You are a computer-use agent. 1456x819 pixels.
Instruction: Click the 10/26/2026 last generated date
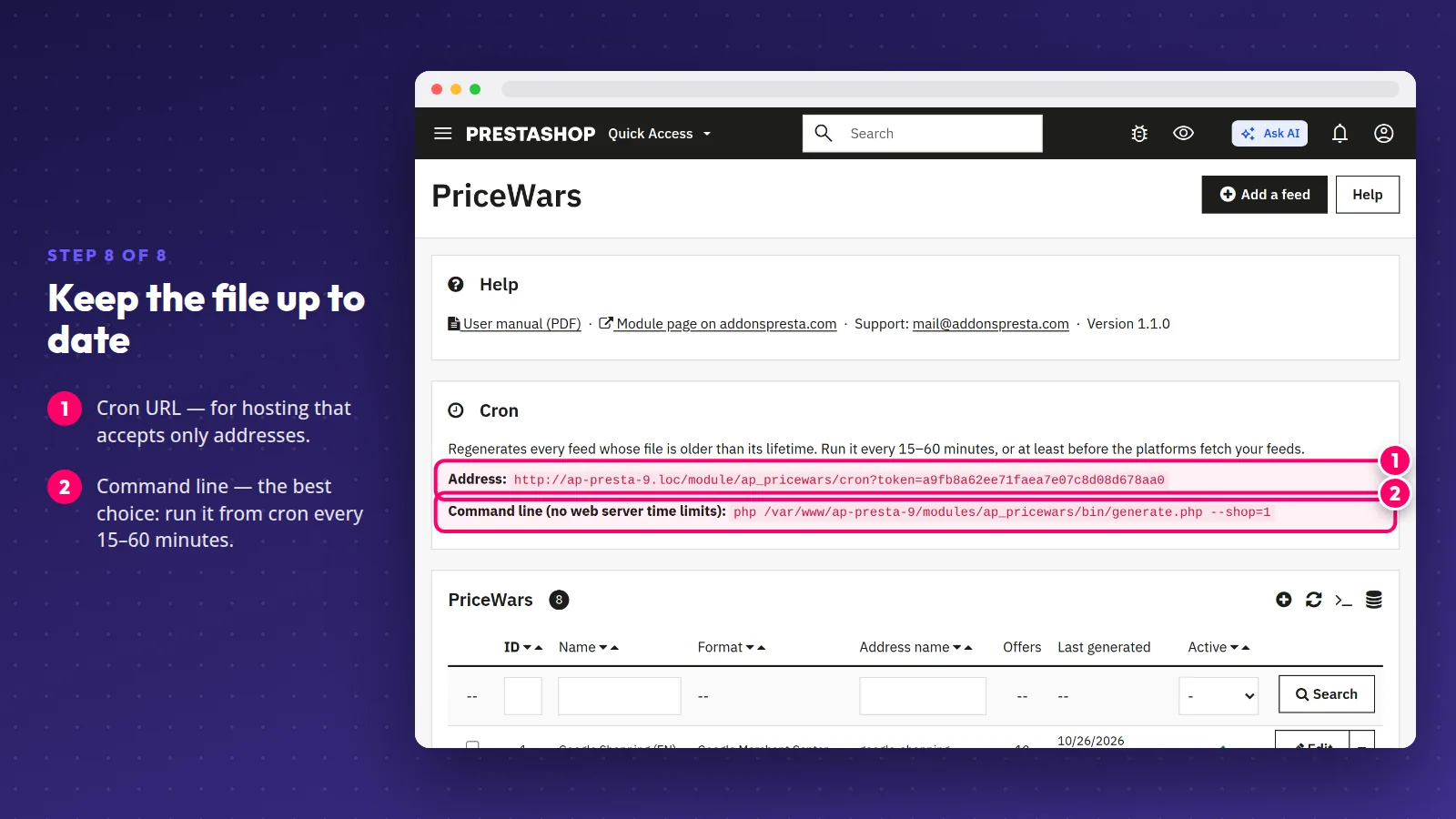1091,741
